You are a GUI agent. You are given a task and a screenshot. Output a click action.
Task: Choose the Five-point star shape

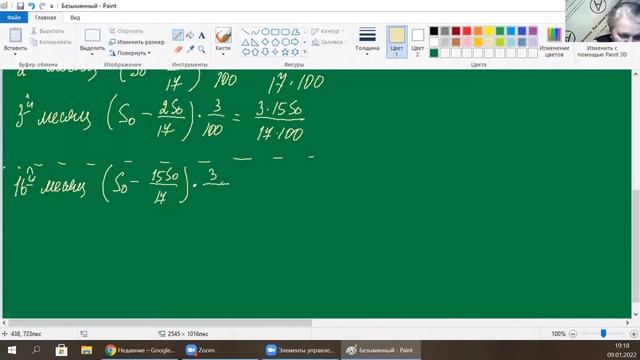[285, 52]
